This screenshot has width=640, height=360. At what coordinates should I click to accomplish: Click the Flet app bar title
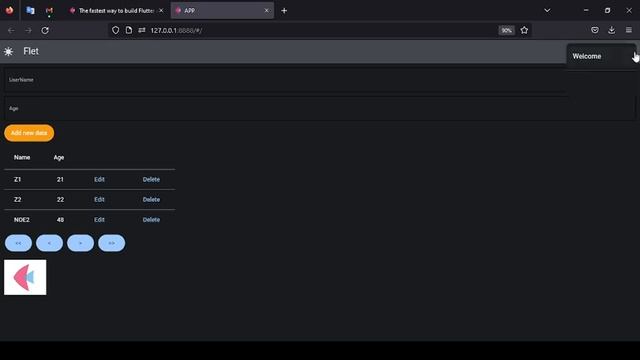tap(31, 51)
